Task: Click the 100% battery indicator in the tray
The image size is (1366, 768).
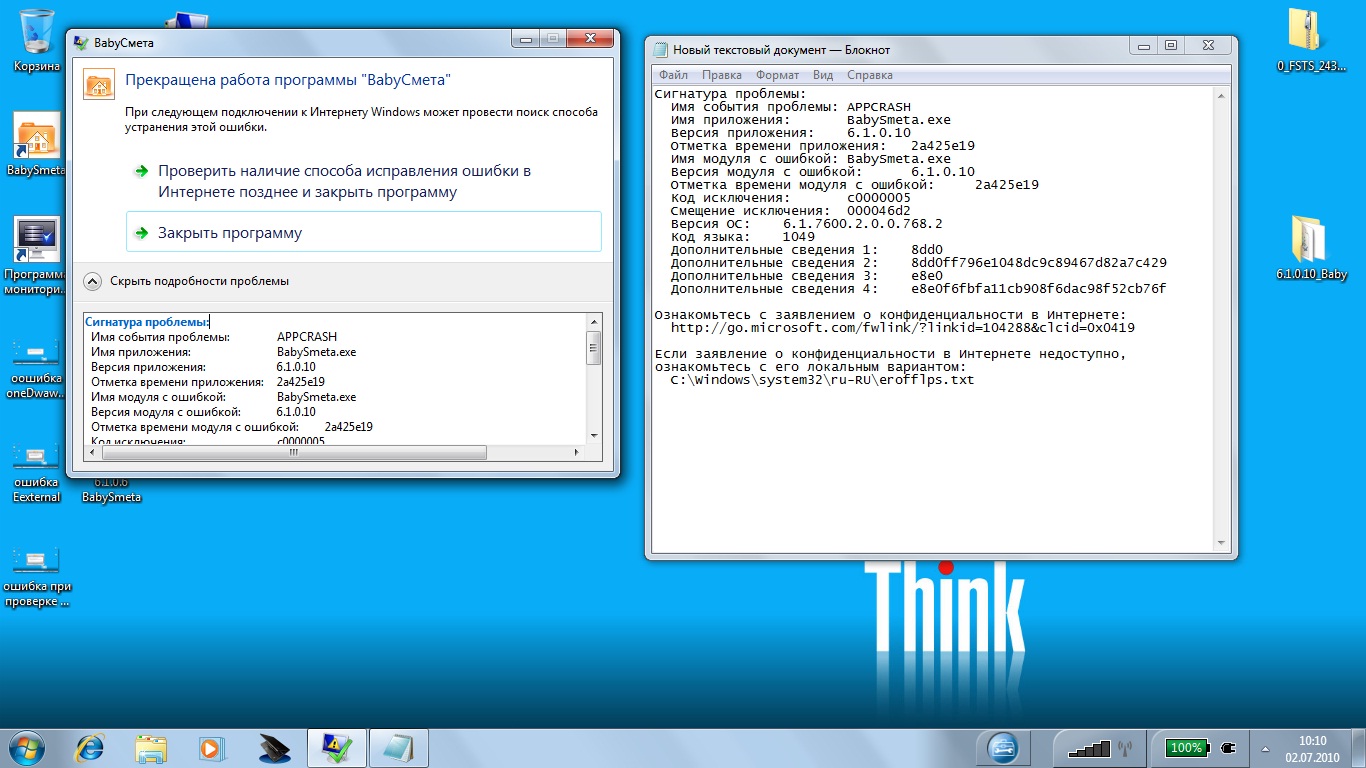Action: pyautogui.click(x=1186, y=747)
